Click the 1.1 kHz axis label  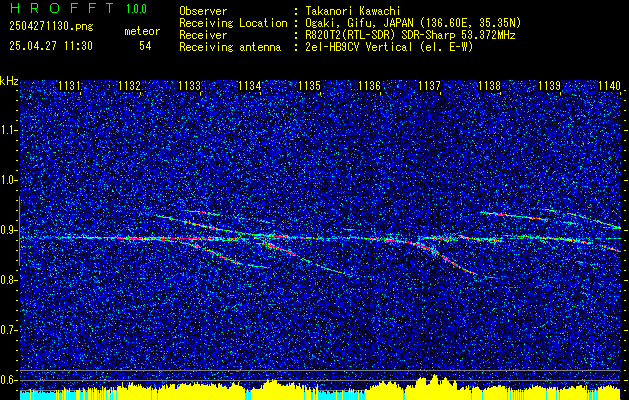click(x=9, y=130)
